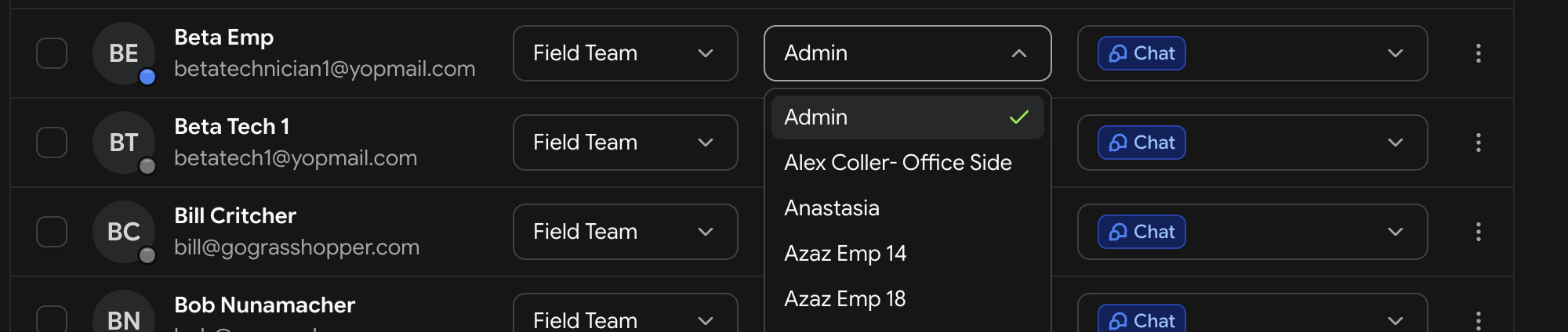Choose Azaz Emp 18 option
Viewport: 1568px width, 332px height.
click(908, 299)
